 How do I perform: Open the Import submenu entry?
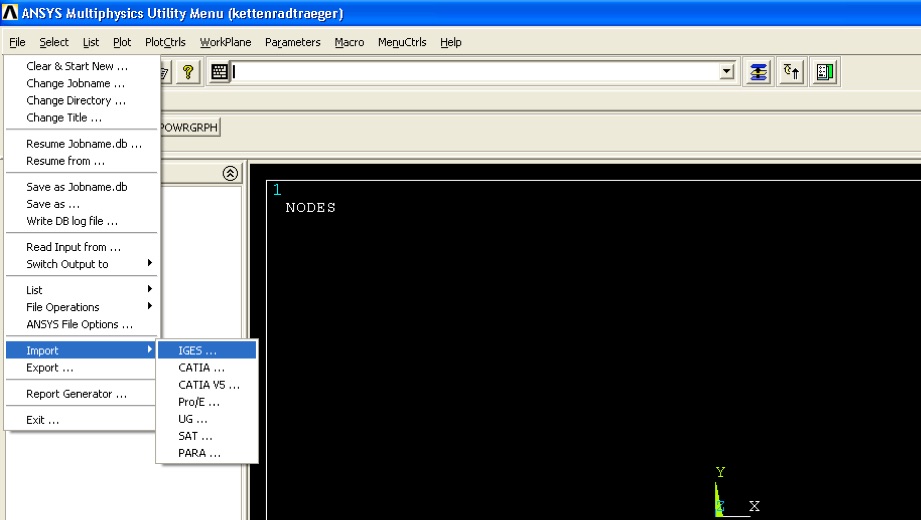[82, 350]
